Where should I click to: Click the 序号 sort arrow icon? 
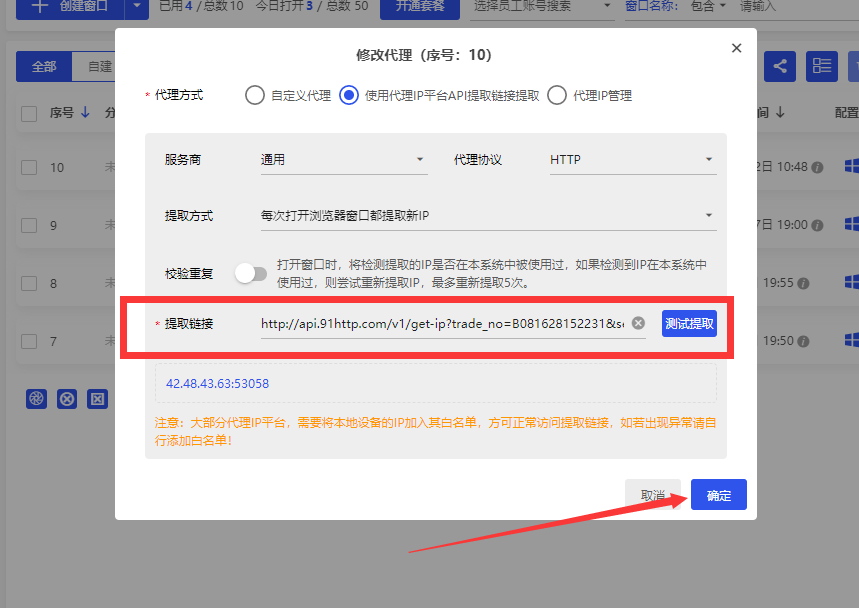(x=85, y=112)
